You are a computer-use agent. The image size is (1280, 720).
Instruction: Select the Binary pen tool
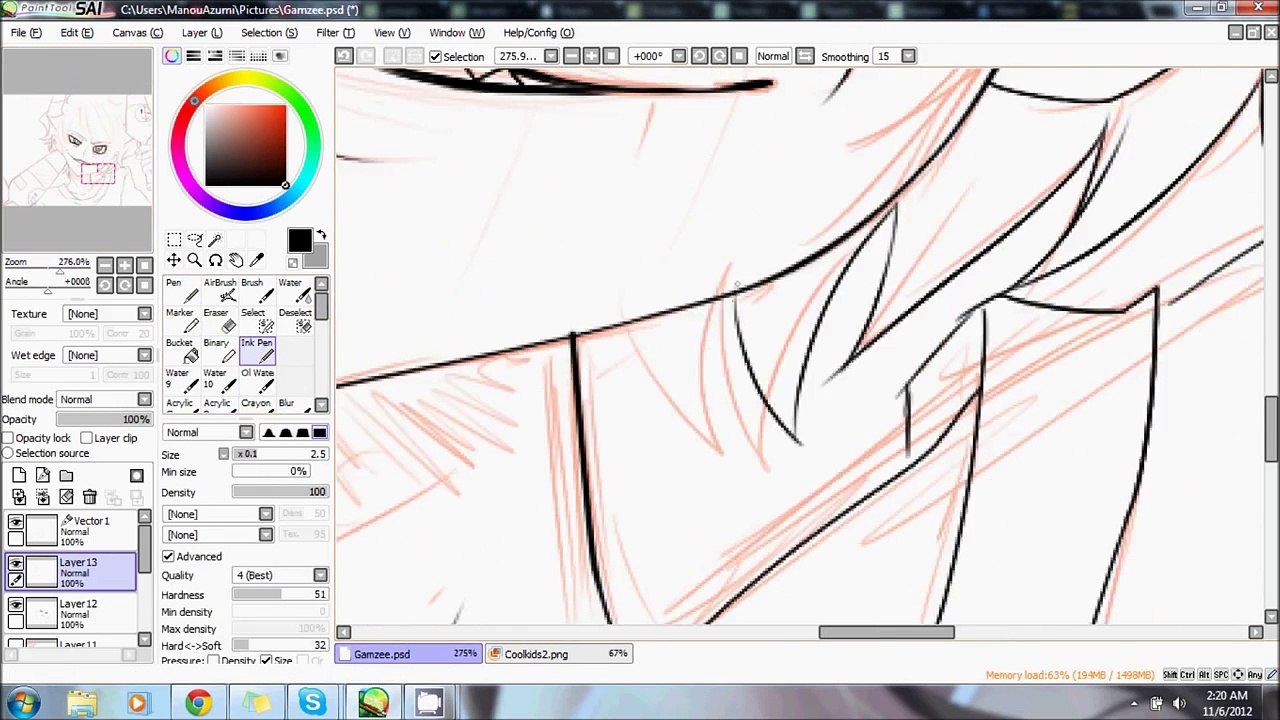(x=220, y=351)
